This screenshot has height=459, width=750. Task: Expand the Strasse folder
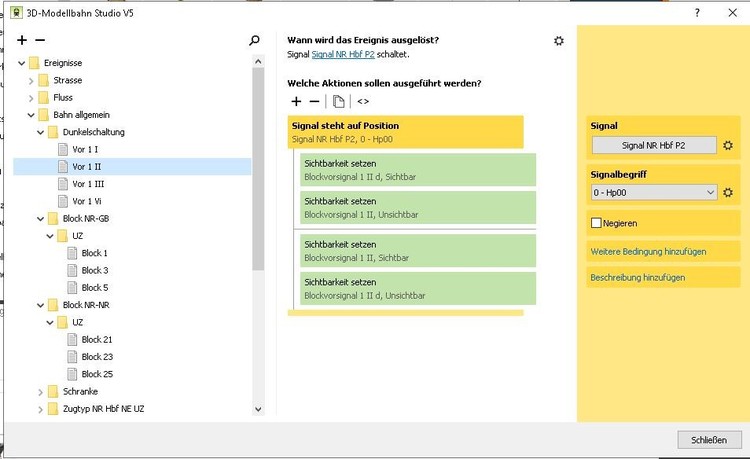tap(30, 80)
